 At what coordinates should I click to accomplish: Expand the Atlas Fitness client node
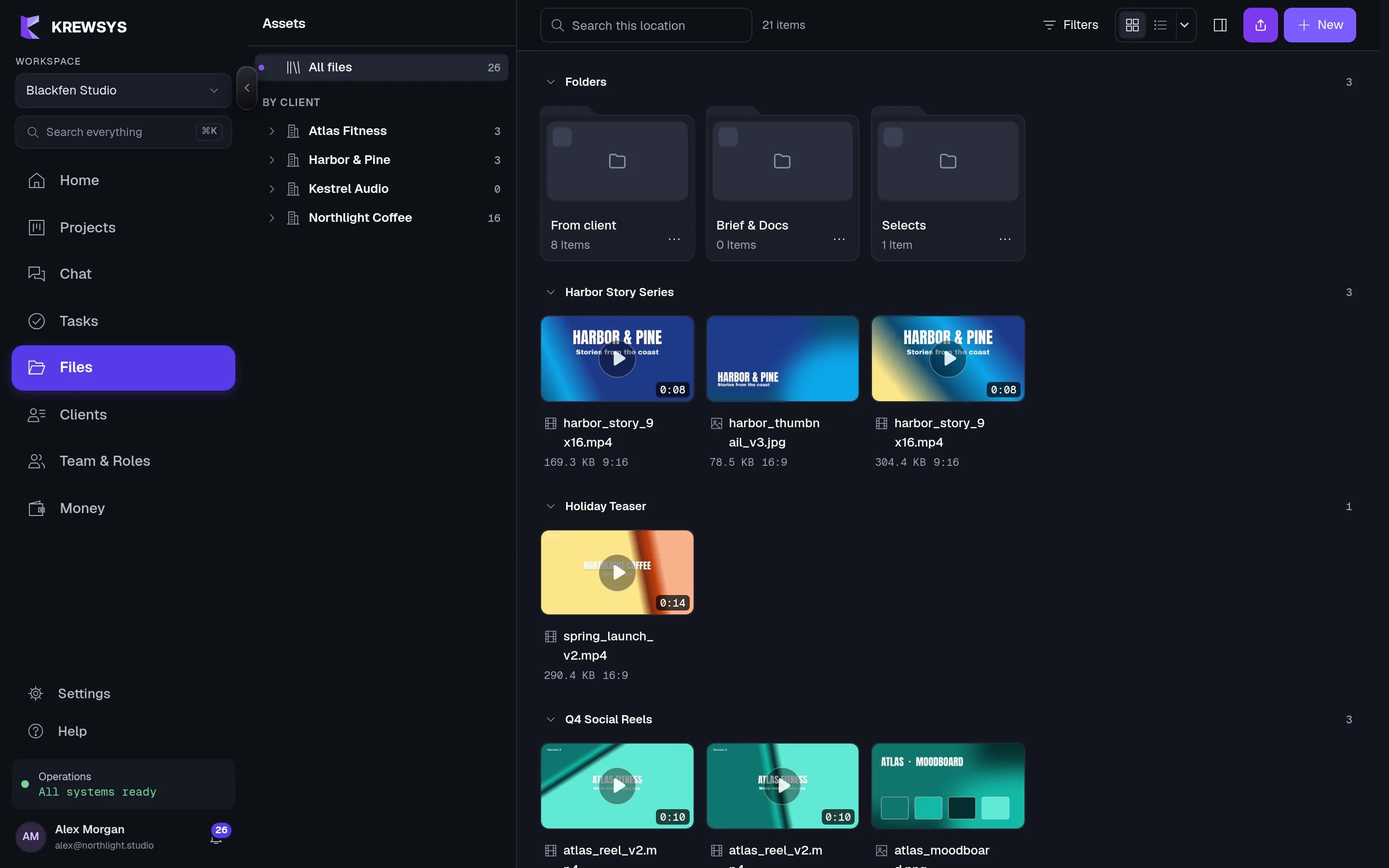click(272, 131)
